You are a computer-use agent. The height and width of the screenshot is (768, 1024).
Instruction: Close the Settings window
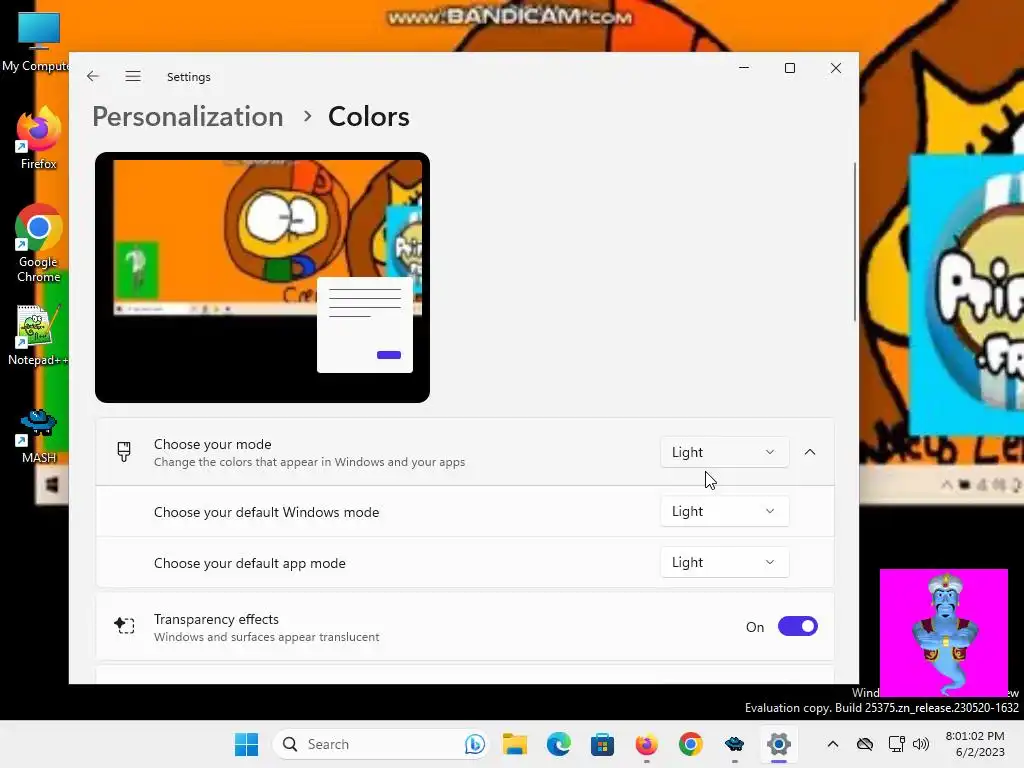click(836, 68)
